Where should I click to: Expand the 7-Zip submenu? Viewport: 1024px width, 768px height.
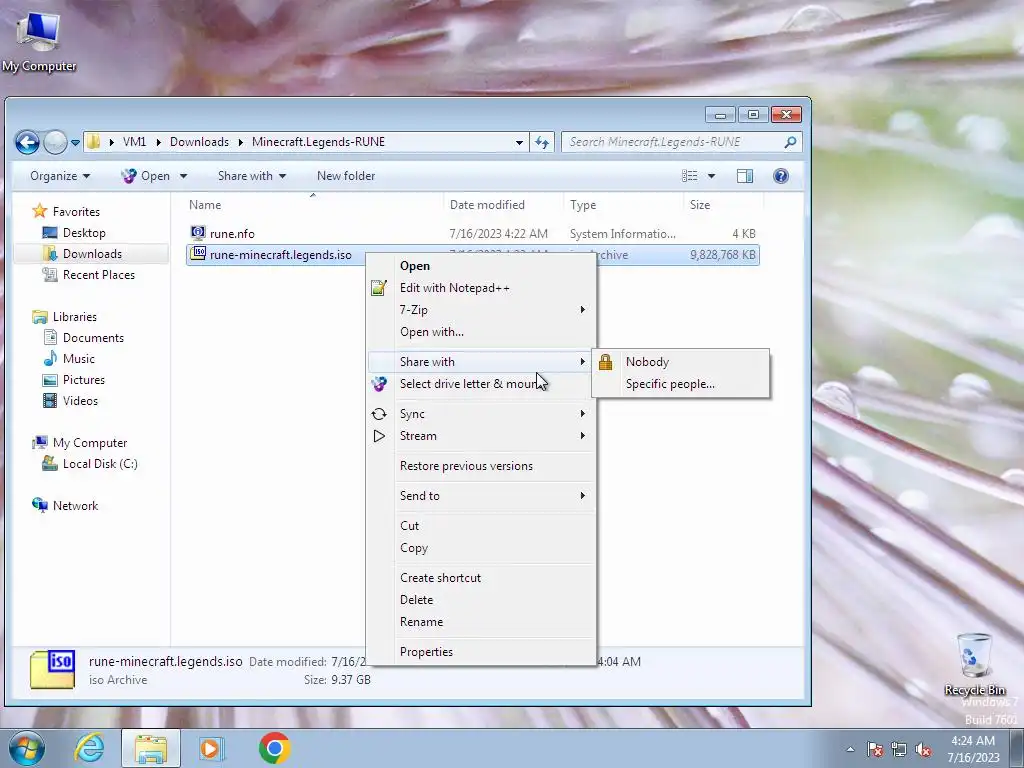point(481,310)
